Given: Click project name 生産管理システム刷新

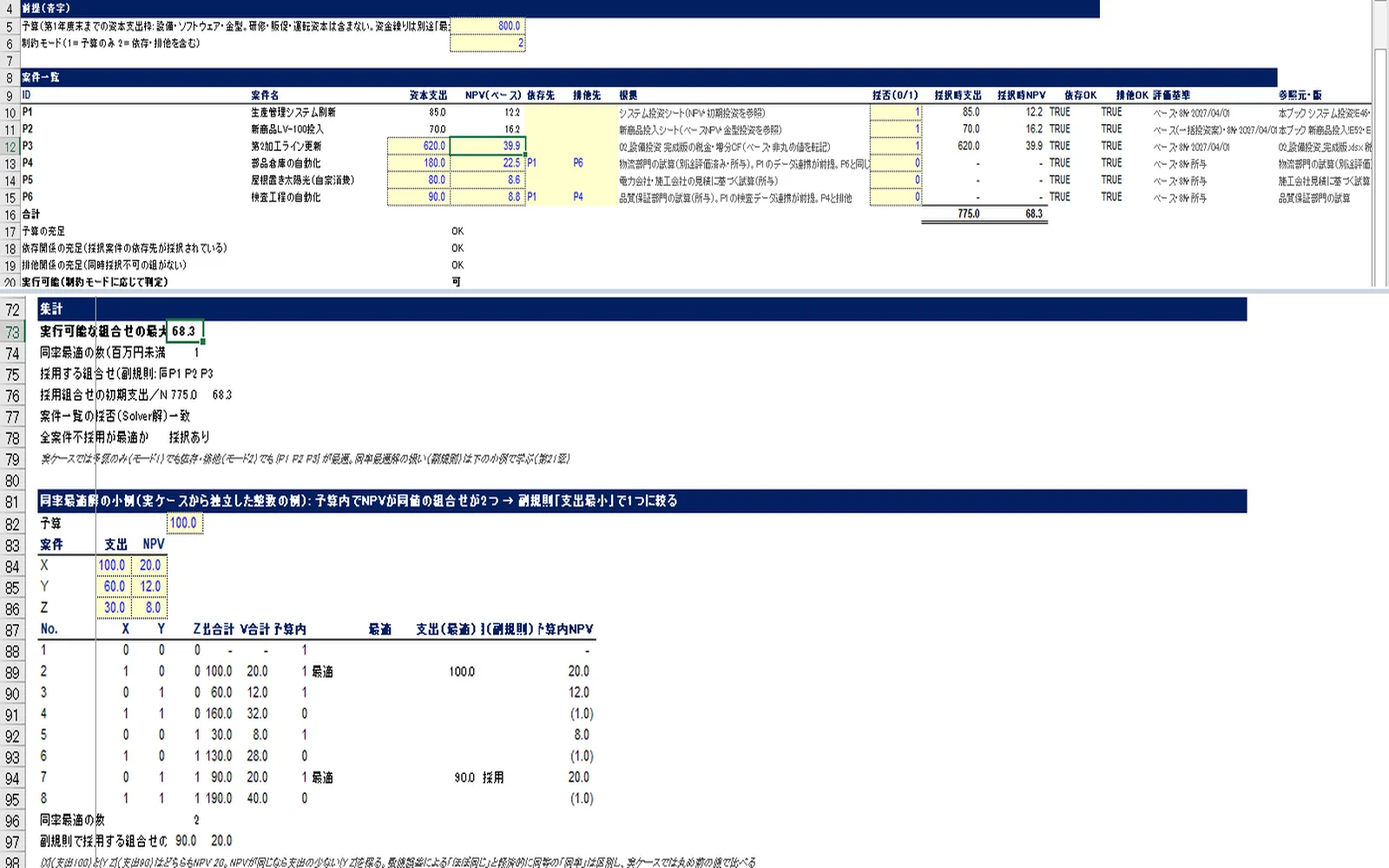Looking at the screenshot, I should pos(293,112).
